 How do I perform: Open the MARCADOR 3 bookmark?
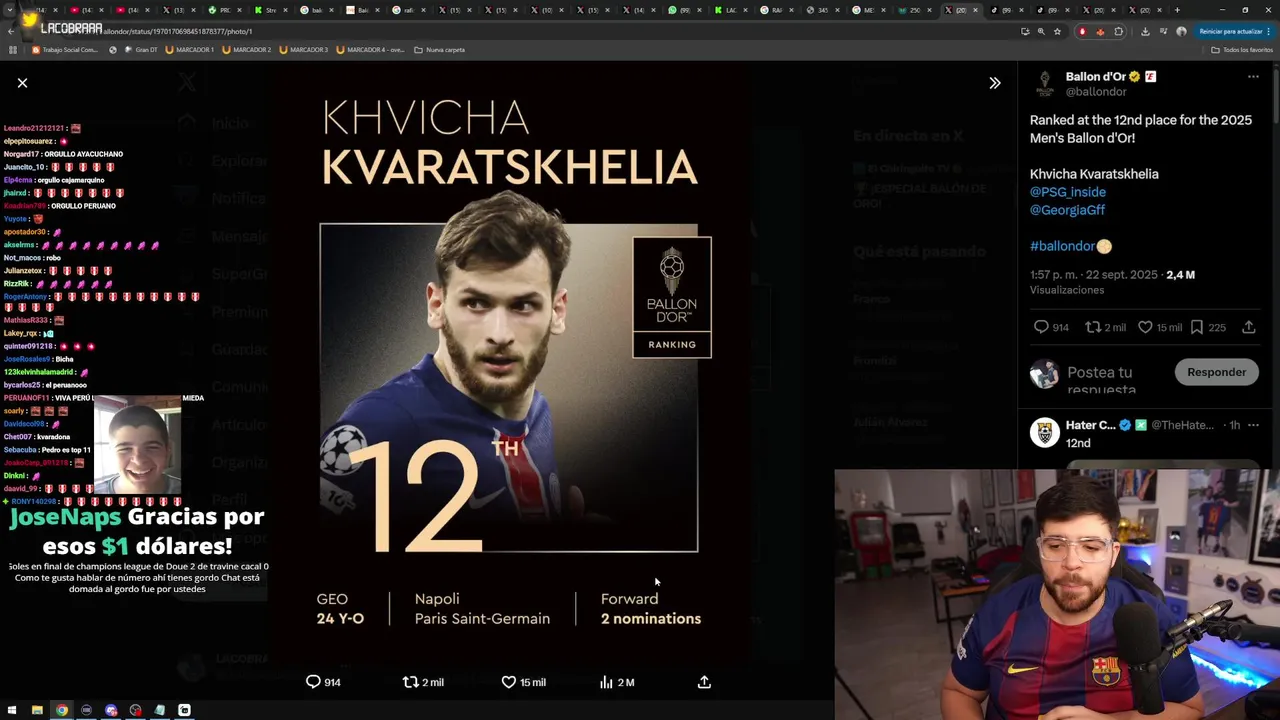pos(304,49)
